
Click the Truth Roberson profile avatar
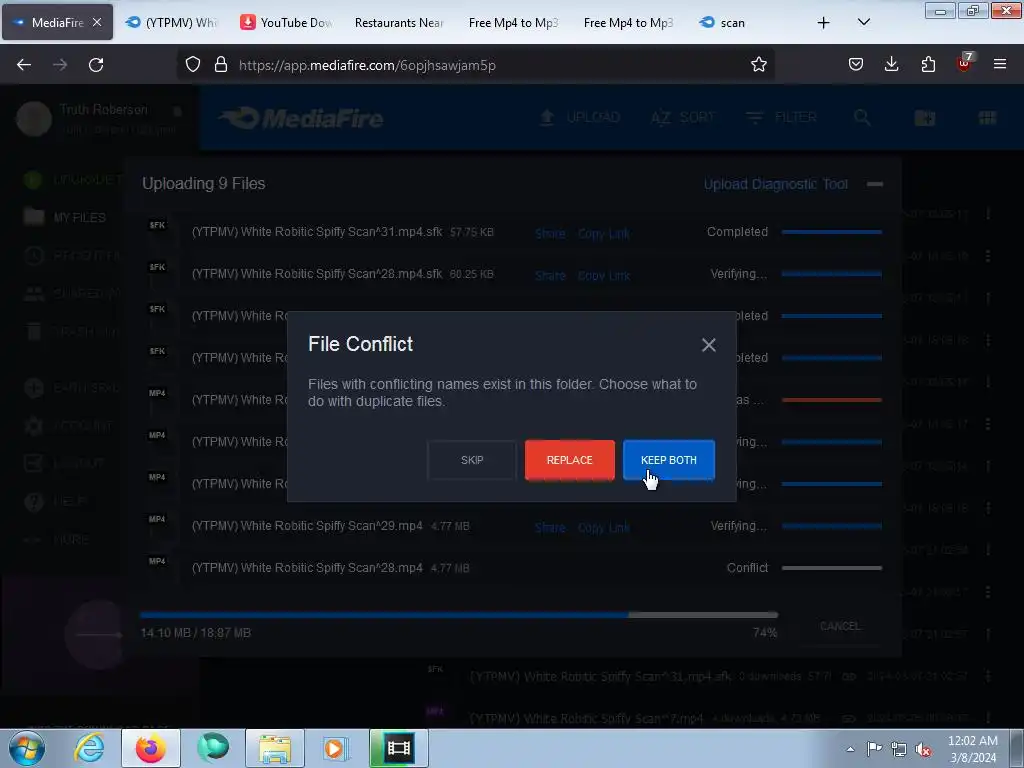pos(34,118)
